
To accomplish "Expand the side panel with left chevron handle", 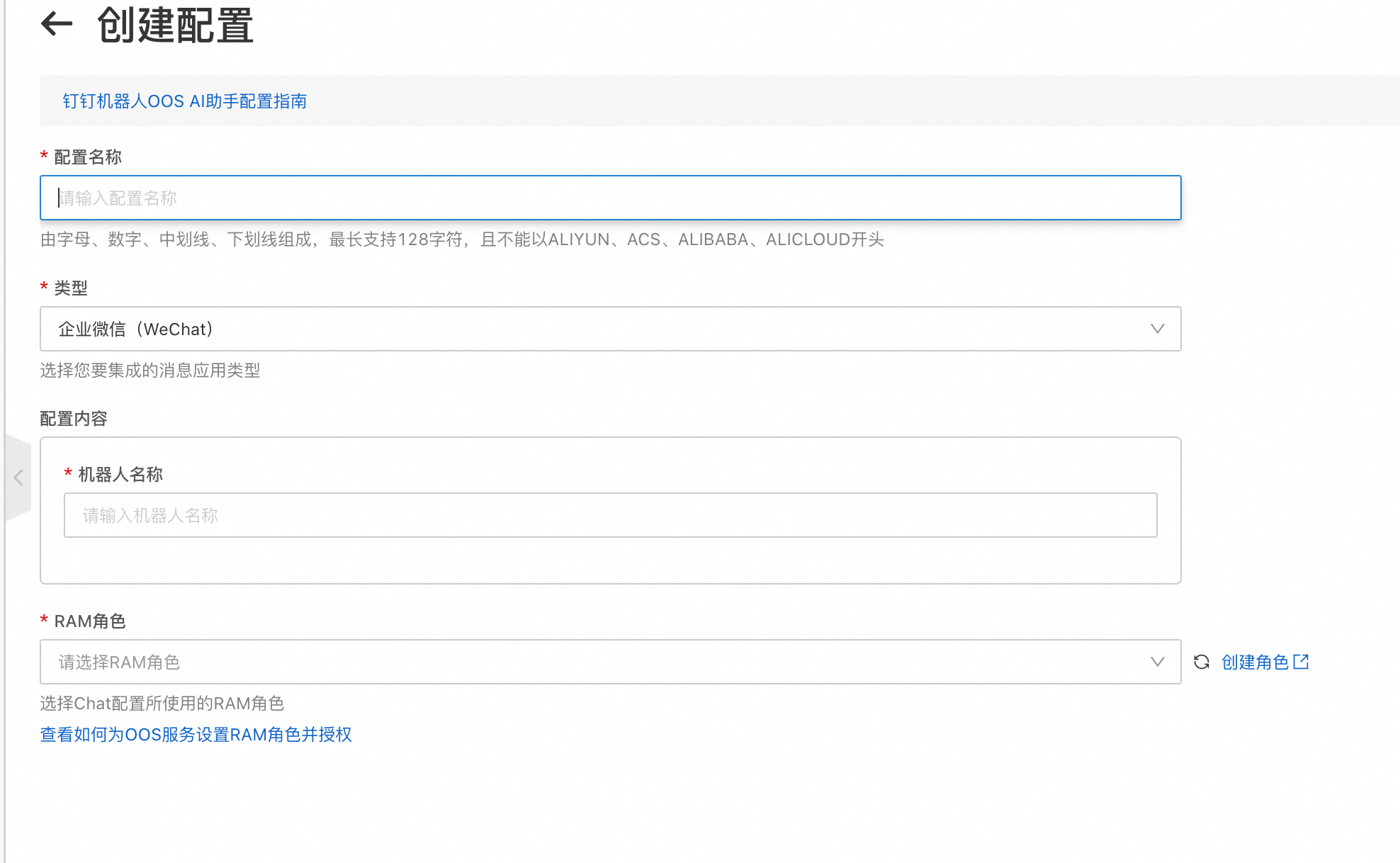I will tap(18, 478).
